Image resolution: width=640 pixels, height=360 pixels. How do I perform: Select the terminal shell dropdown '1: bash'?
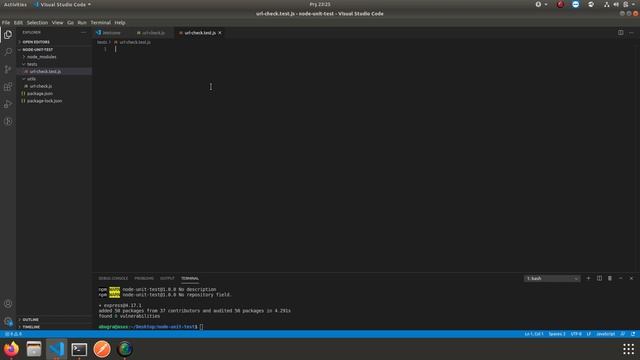click(552, 278)
